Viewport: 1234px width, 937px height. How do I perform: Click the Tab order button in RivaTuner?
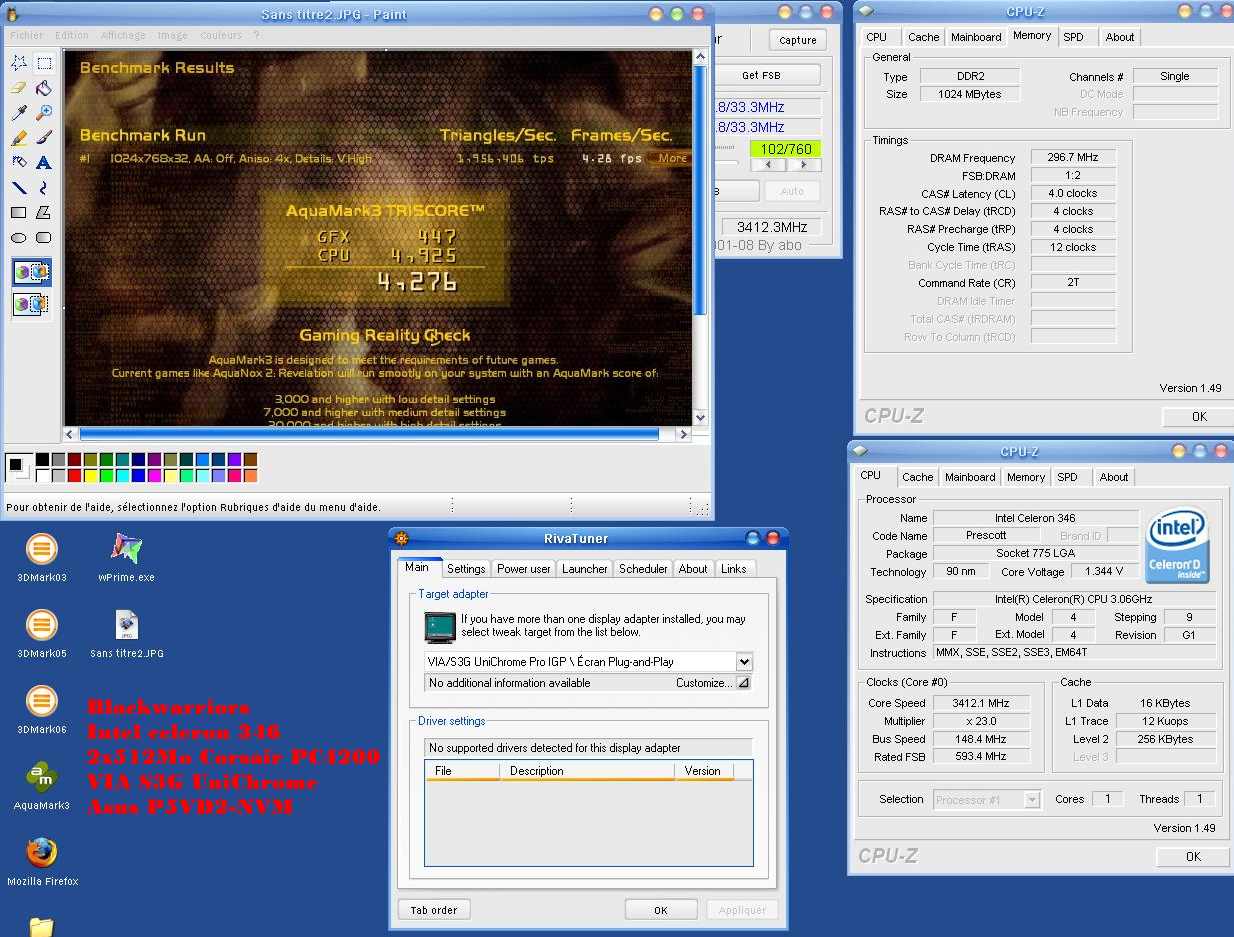point(434,910)
